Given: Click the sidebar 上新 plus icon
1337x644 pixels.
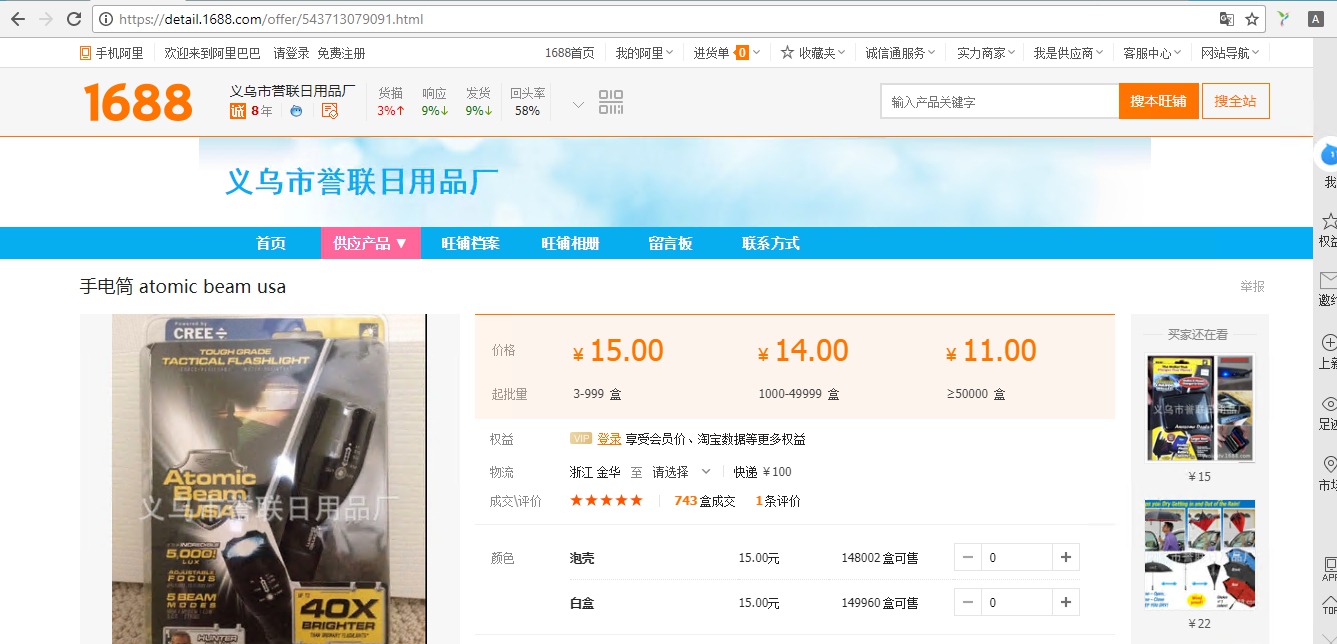Looking at the screenshot, I should pyautogui.click(x=1329, y=342).
